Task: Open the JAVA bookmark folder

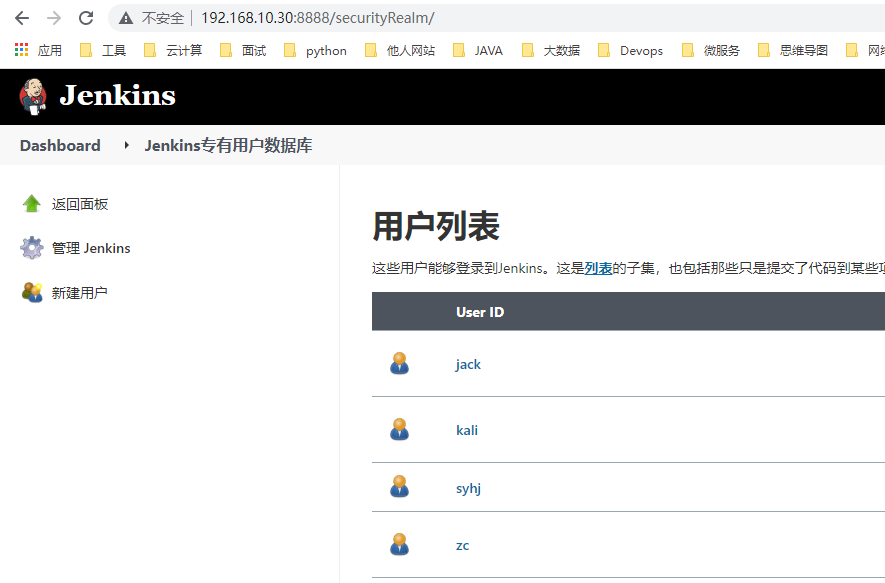Action: (478, 51)
